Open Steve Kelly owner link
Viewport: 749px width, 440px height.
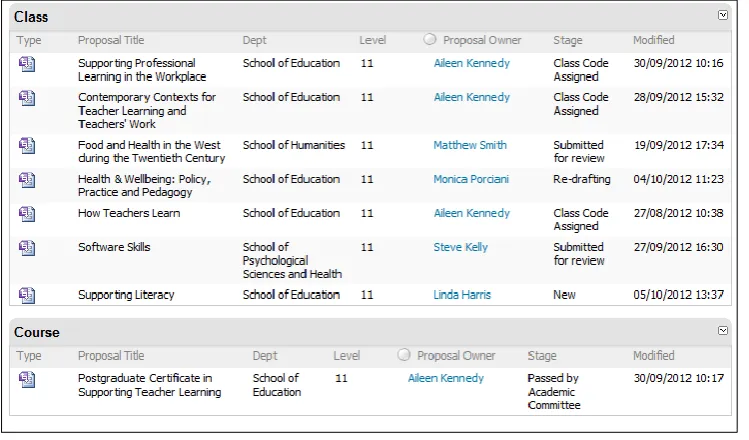460,247
